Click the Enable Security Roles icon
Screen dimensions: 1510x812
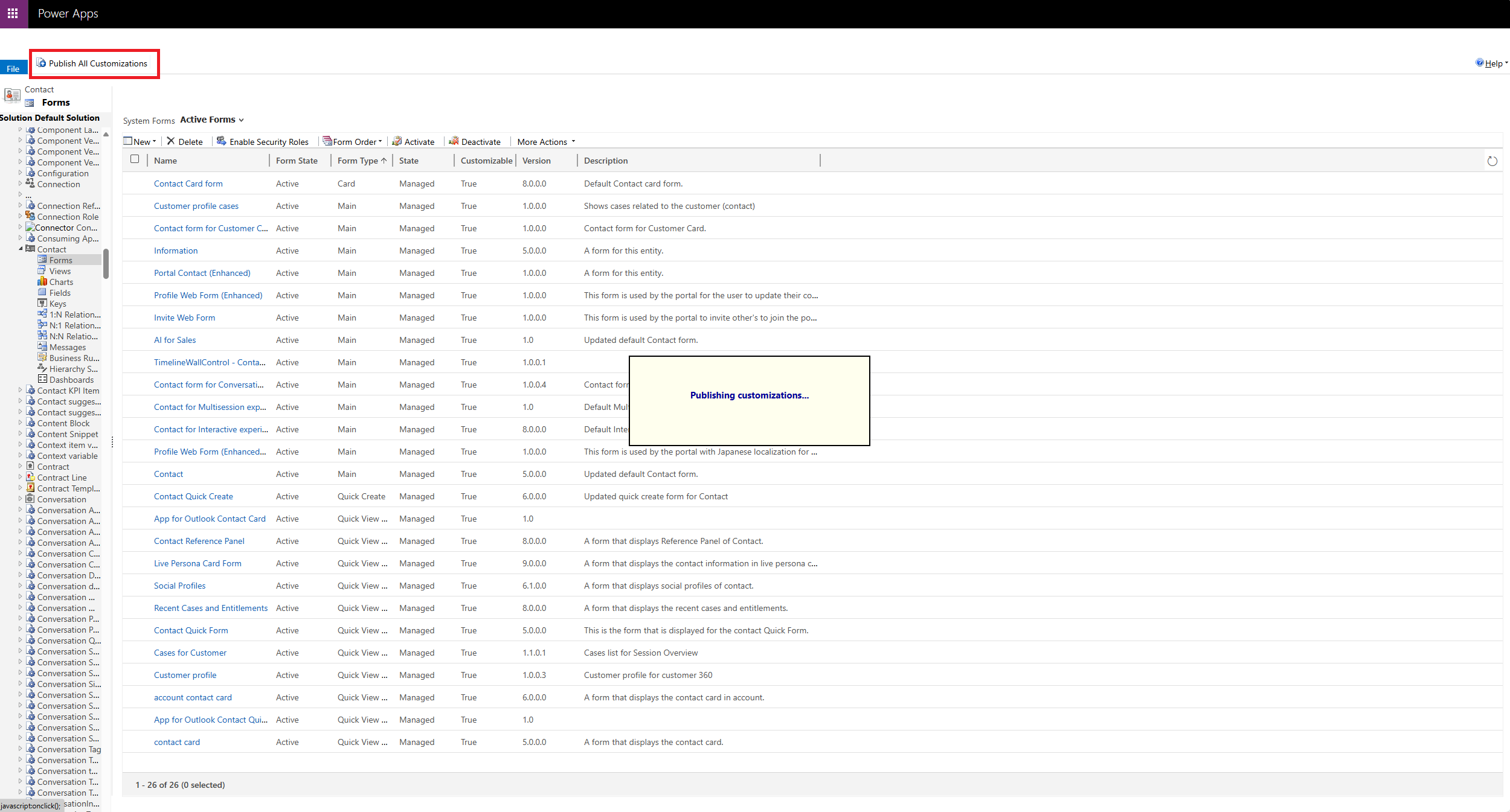tap(222, 141)
